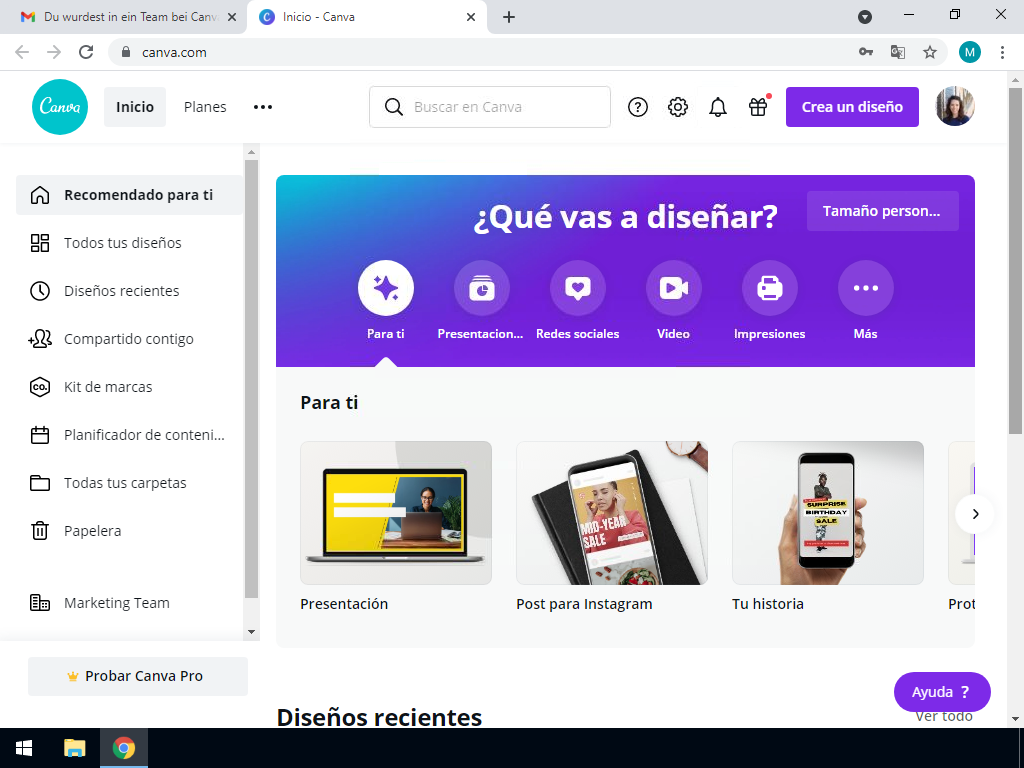The width and height of the screenshot is (1024, 768).
Task: Click the Chrome taskbar icon
Action: pos(123,748)
